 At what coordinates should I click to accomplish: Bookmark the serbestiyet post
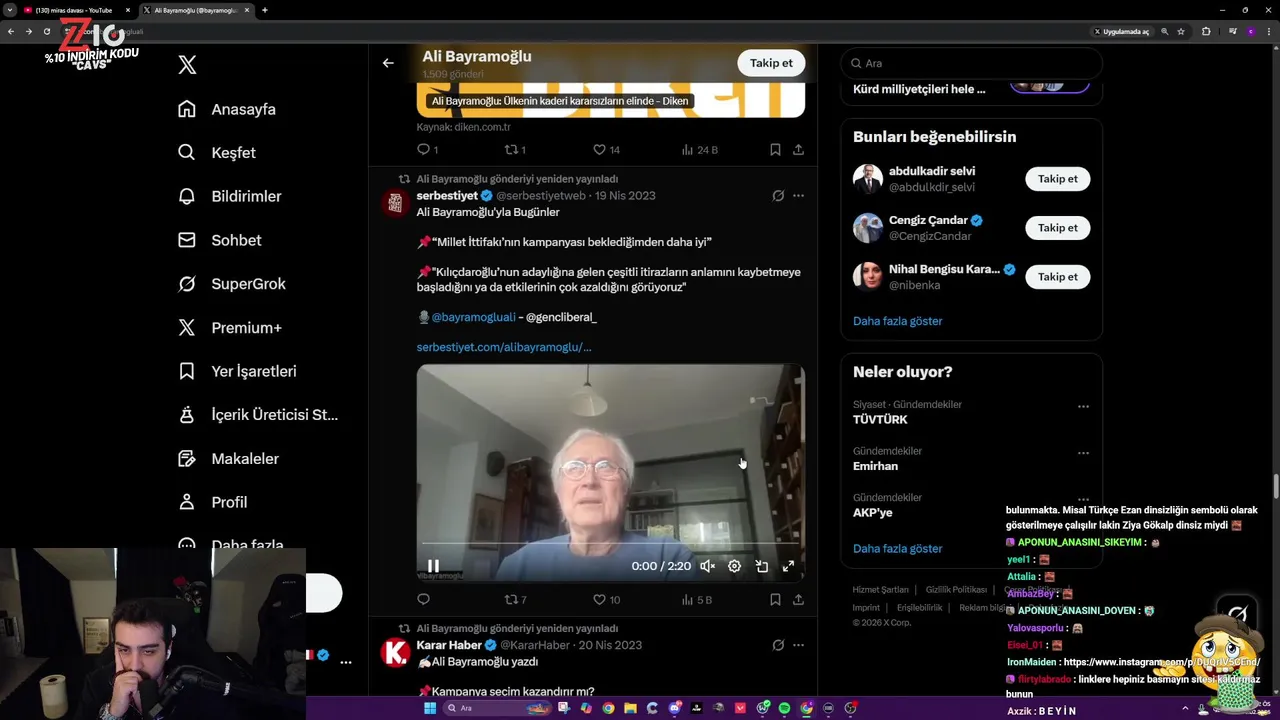pos(775,599)
